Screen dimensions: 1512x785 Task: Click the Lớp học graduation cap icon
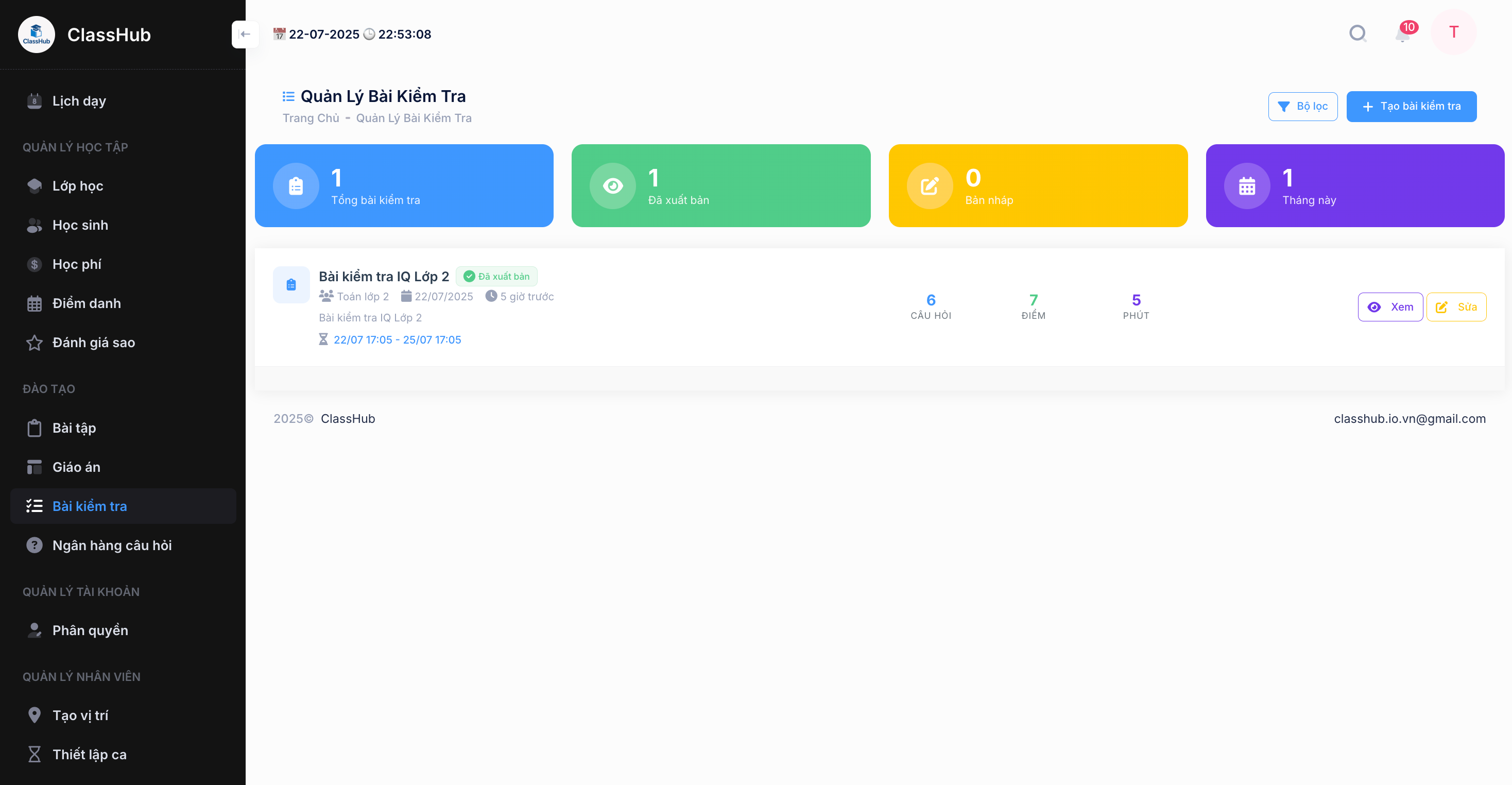35,185
